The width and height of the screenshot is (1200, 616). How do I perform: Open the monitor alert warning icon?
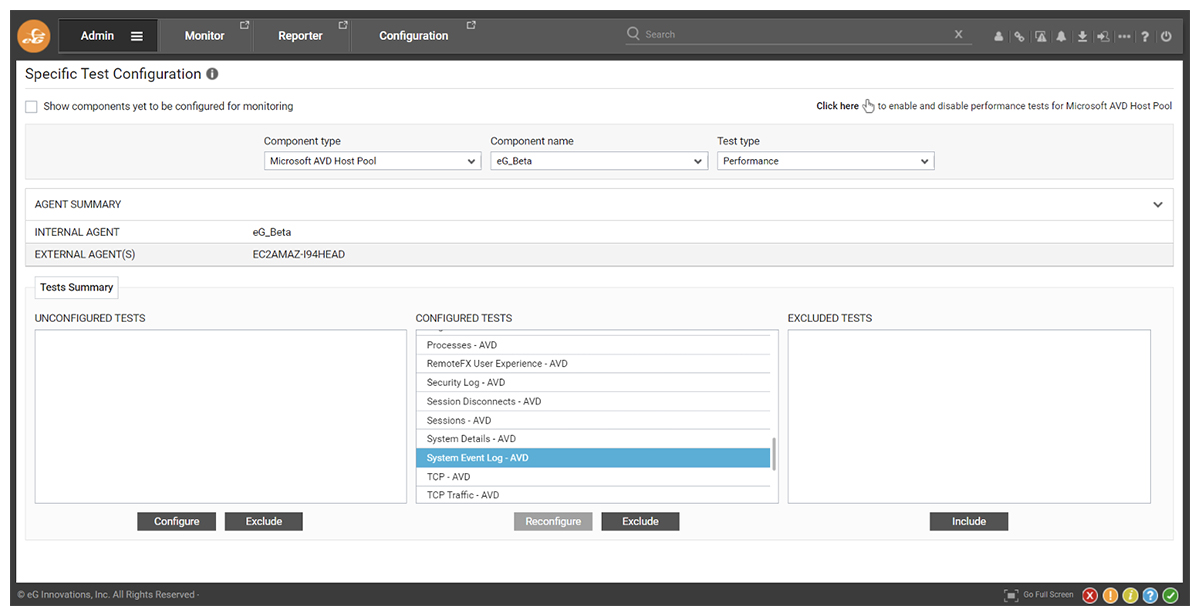1040,36
